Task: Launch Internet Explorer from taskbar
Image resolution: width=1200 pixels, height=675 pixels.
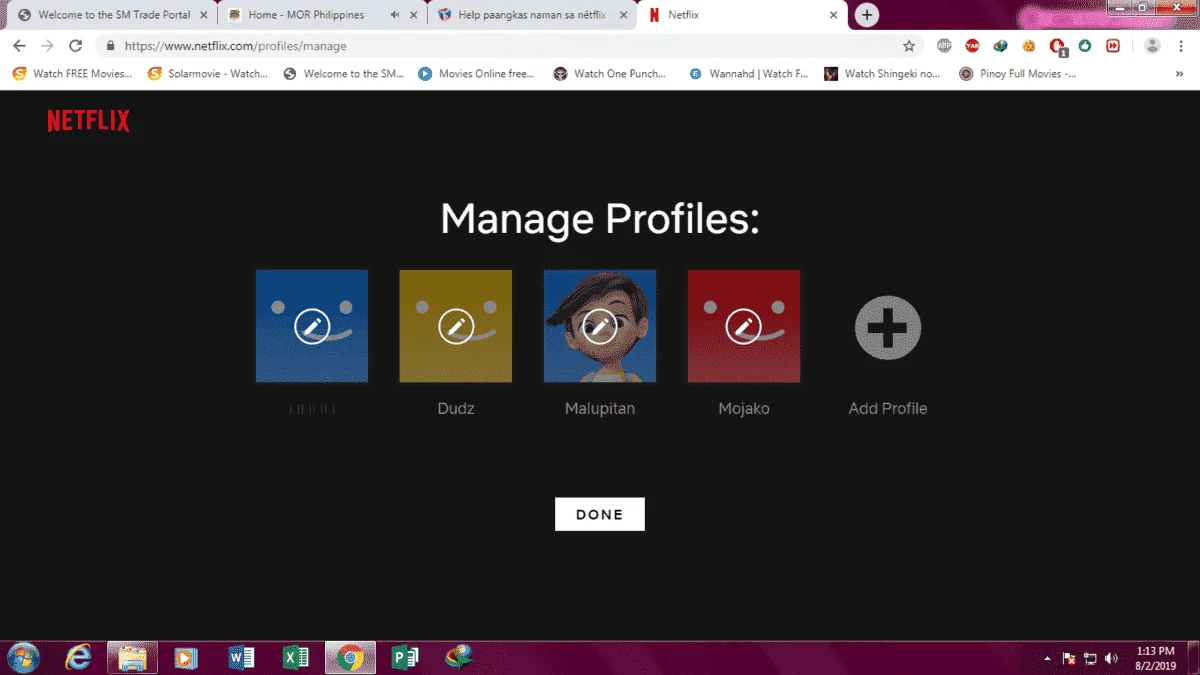Action: tap(78, 657)
